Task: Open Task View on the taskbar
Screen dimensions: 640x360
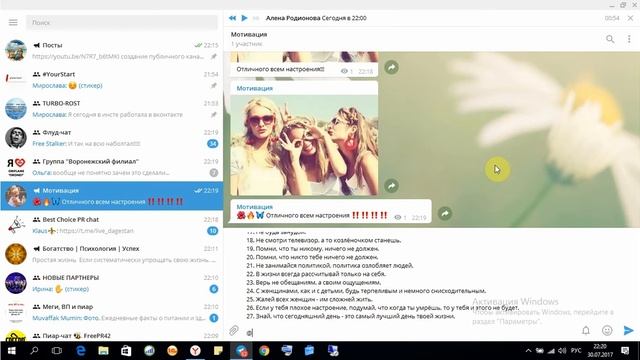Action: (x=57, y=351)
